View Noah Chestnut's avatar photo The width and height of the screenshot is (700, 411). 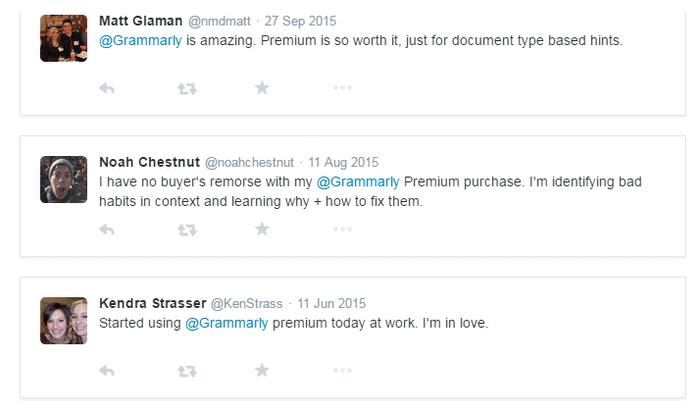[63, 179]
